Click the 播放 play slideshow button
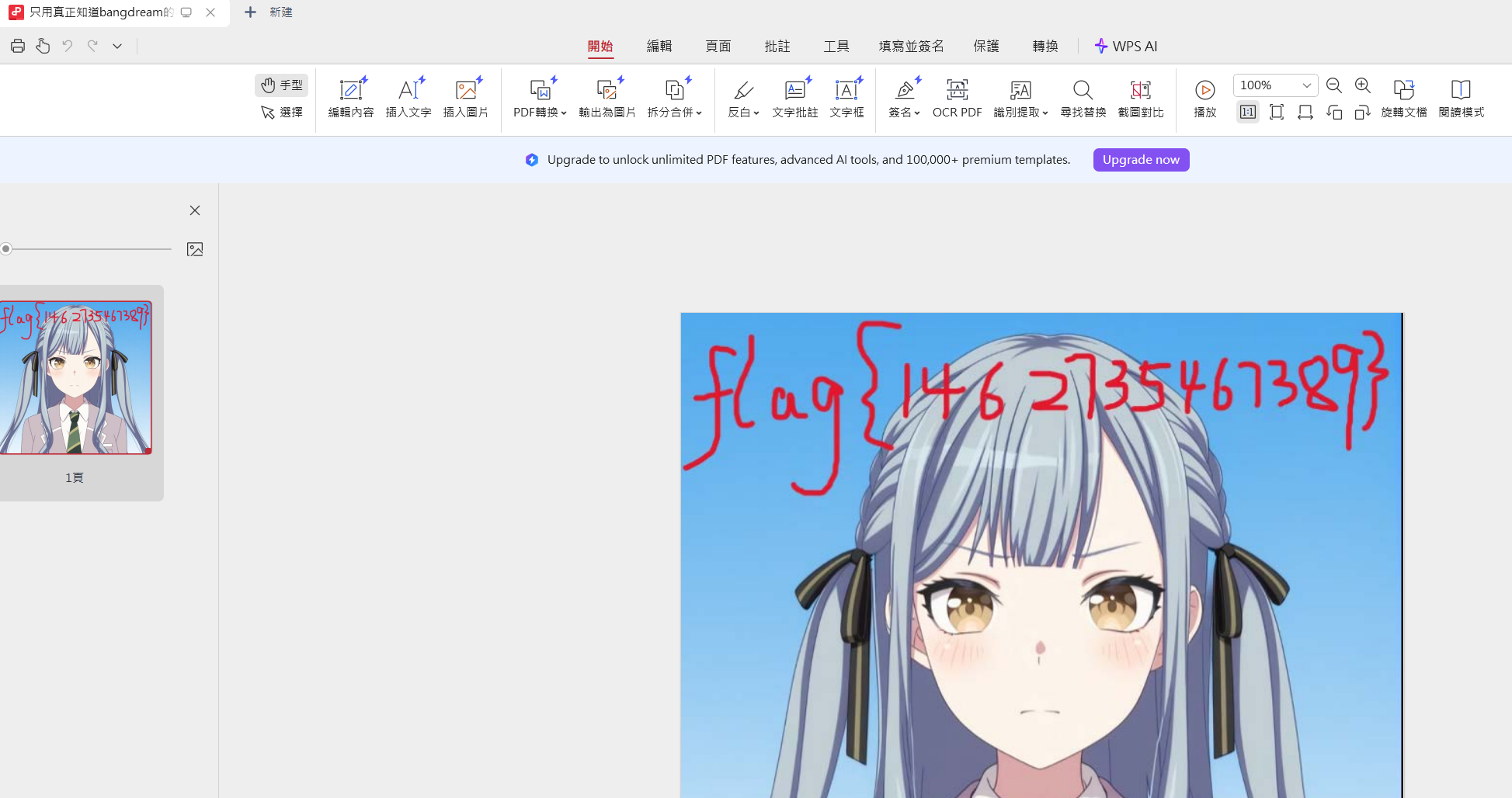This screenshot has height=798, width=1512. (x=1205, y=98)
